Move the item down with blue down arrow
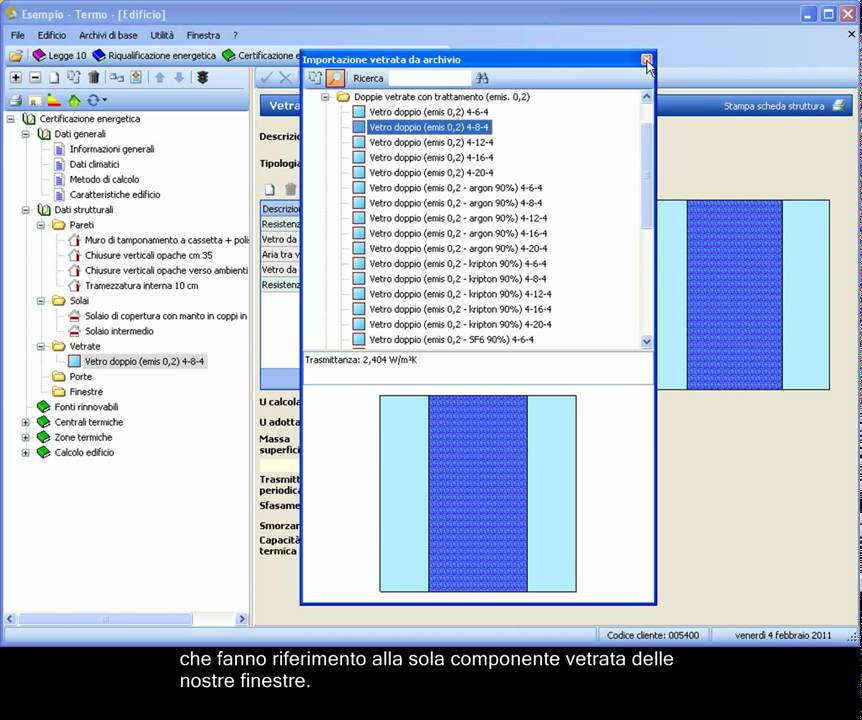 pos(179,77)
